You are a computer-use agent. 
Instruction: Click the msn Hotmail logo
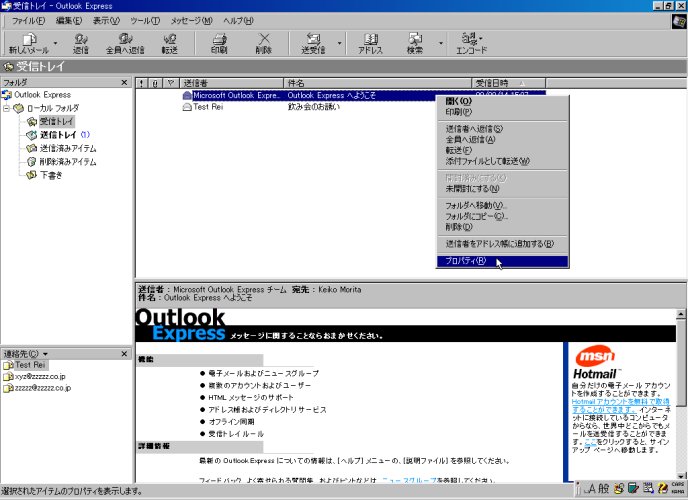tap(596, 363)
